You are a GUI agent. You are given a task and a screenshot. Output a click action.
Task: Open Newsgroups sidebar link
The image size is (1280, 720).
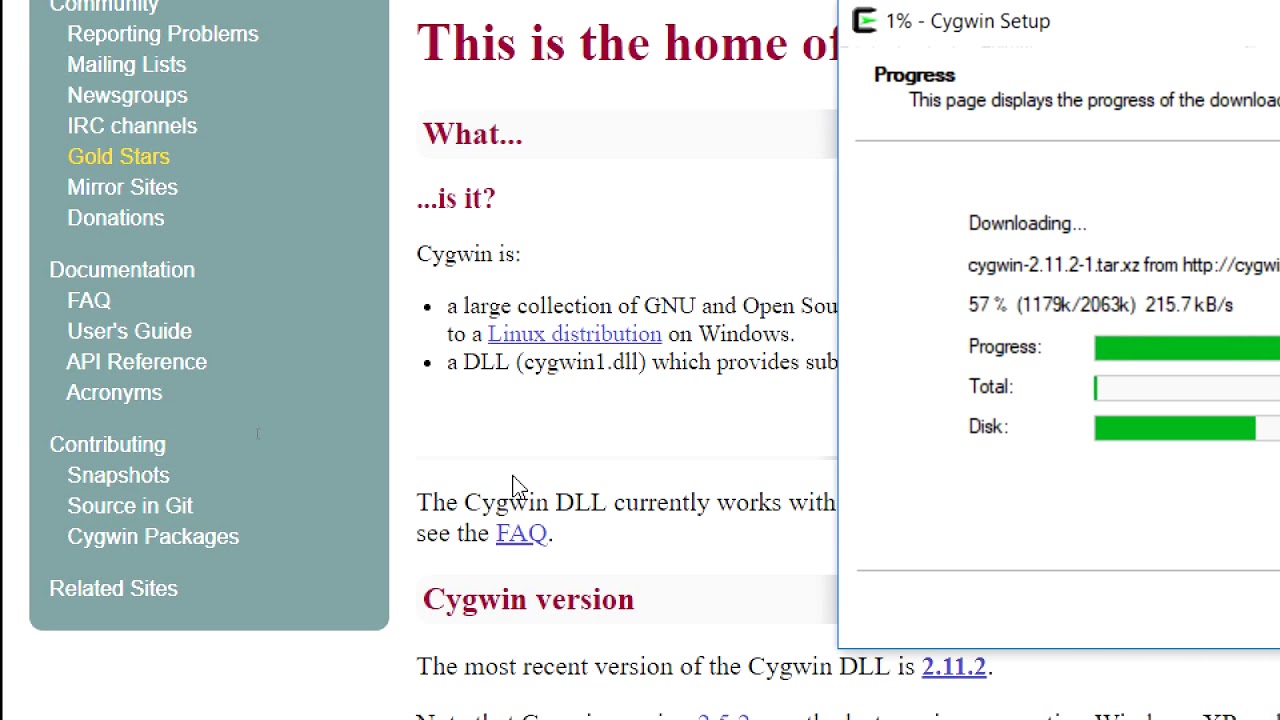tap(127, 95)
